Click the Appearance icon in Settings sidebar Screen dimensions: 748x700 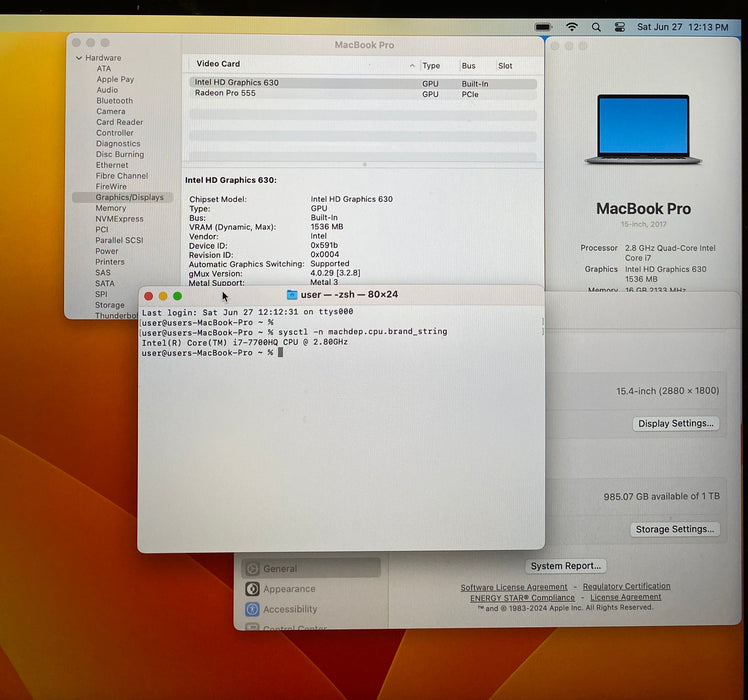tap(252, 589)
